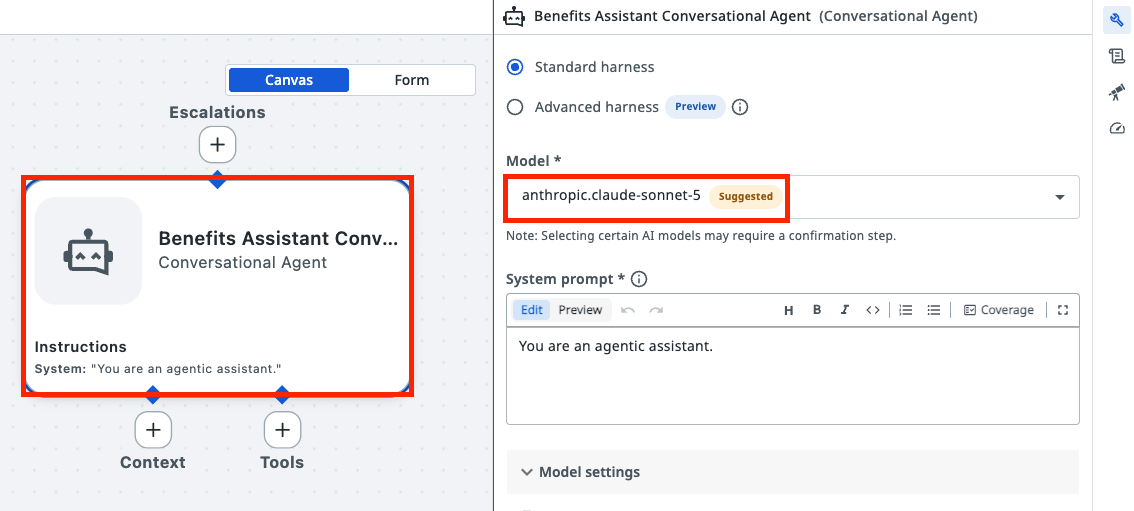1134x511 pixels.
Task: Insert numbered list in prompt editor
Action: 905,310
